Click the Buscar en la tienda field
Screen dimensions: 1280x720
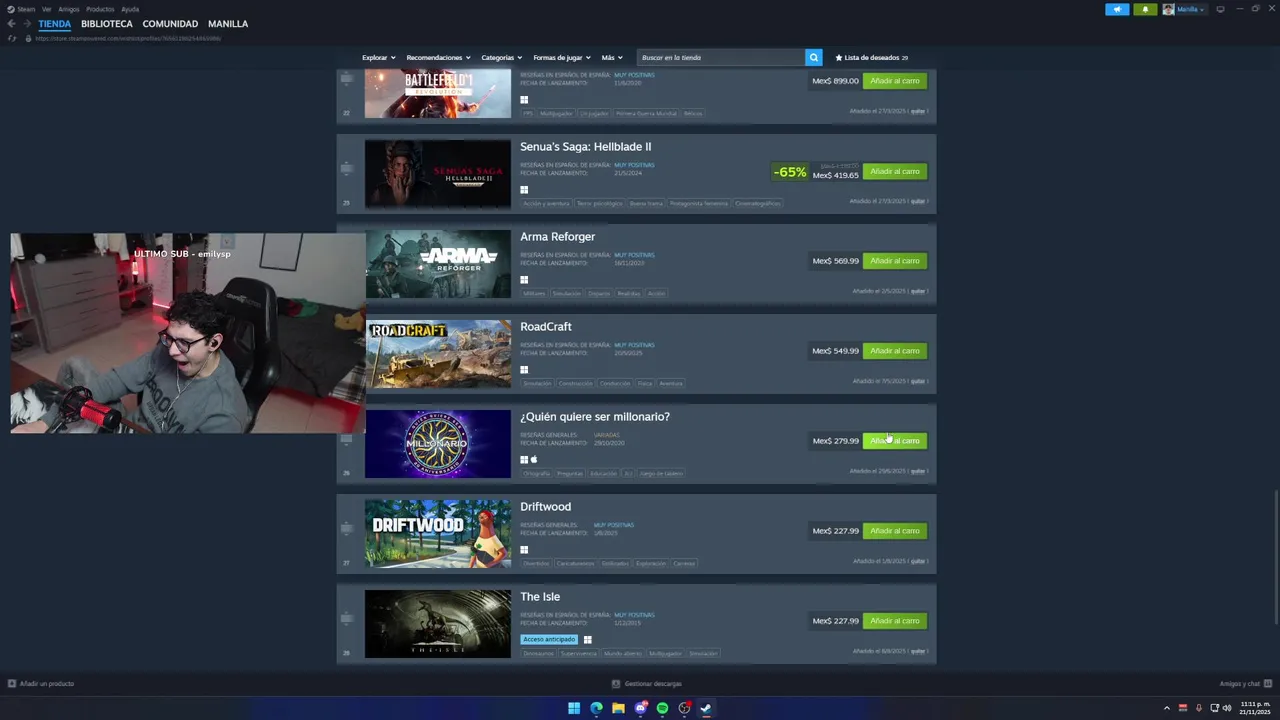[x=721, y=58]
